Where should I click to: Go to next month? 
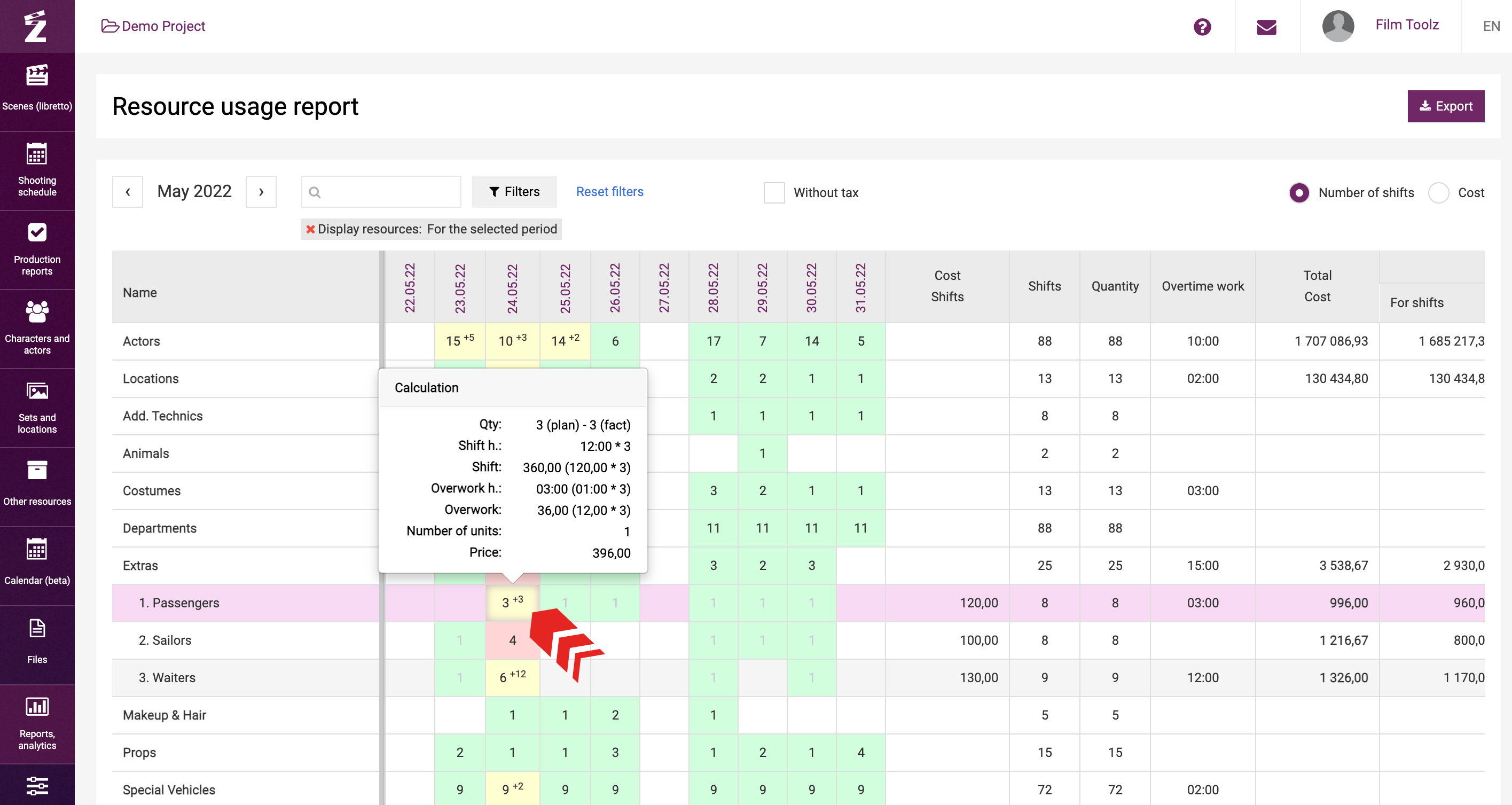point(261,191)
